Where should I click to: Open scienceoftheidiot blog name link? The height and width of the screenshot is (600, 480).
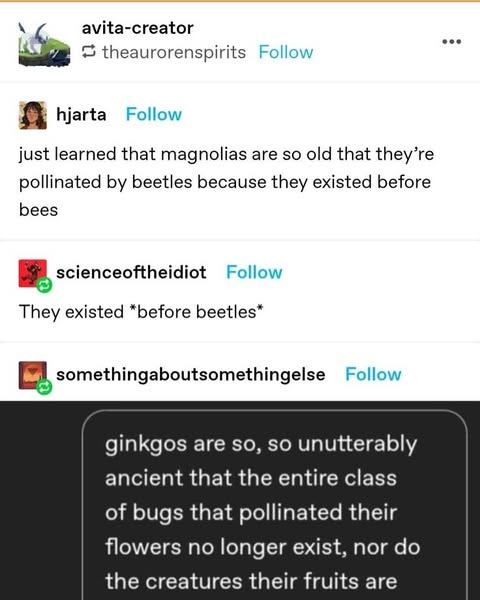click(131, 272)
